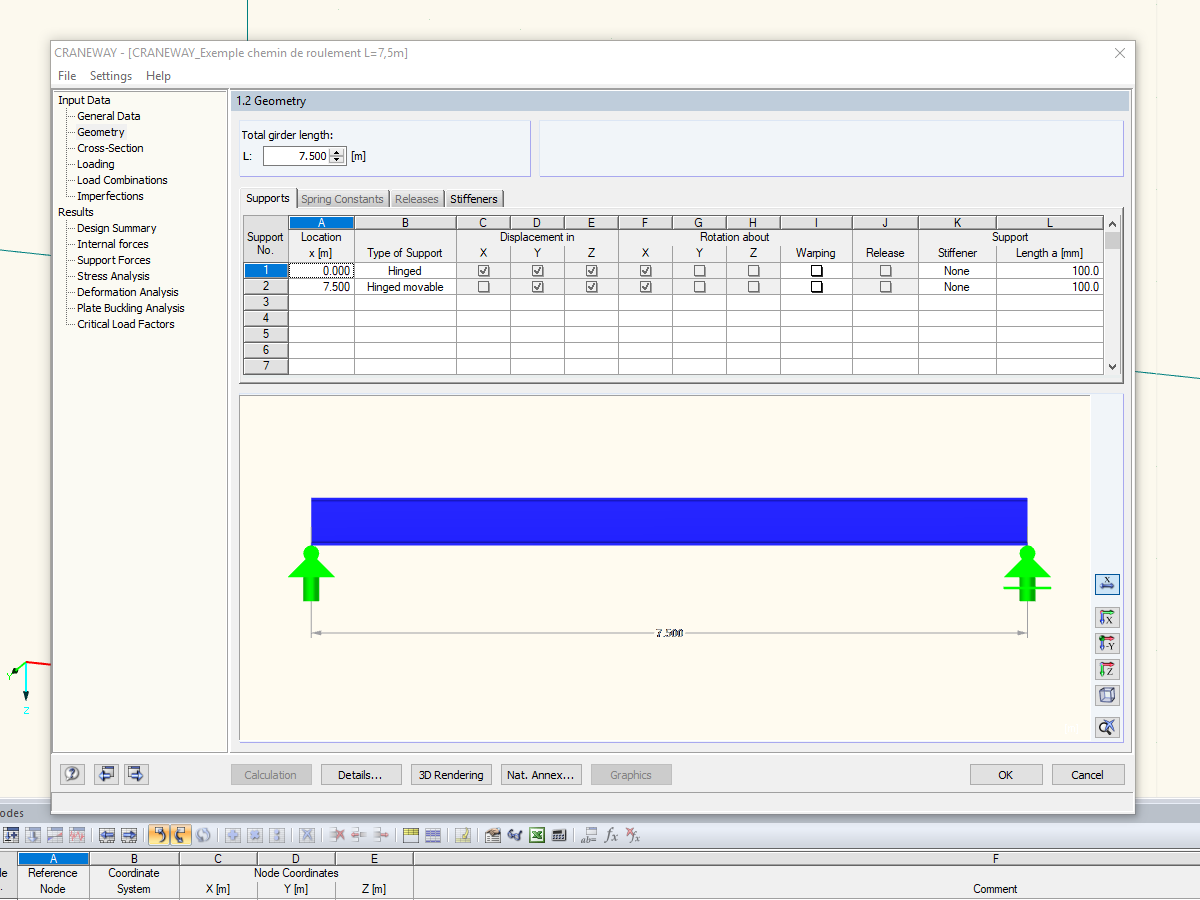1200x900 pixels.
Task: Open Design Summary results
Action: coord(117,228)
